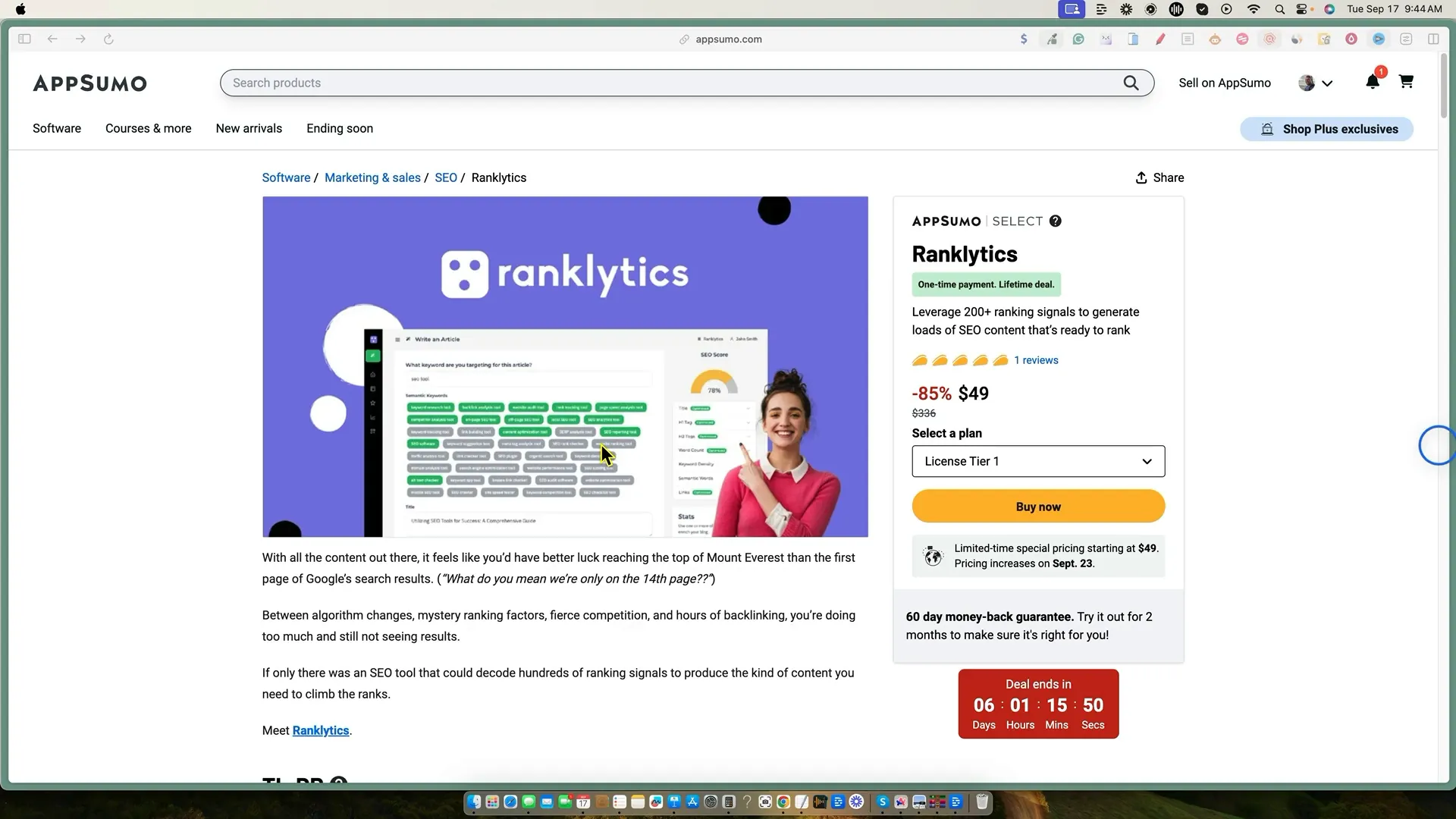Click the notifications bell icon

[x=1372, y=82]
